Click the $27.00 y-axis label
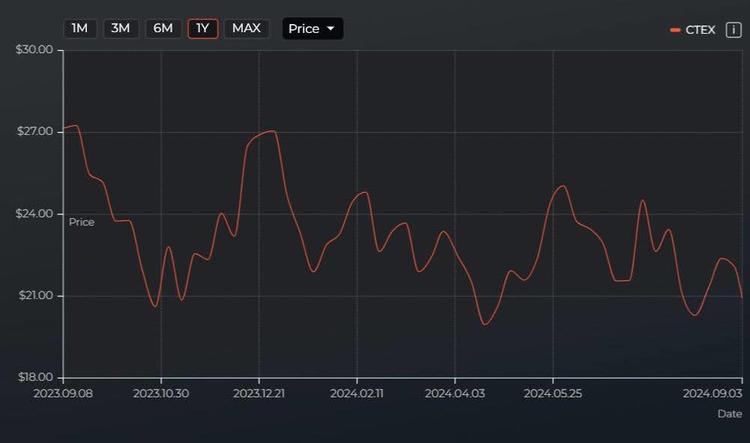The image size is (750, 443). 34,132
